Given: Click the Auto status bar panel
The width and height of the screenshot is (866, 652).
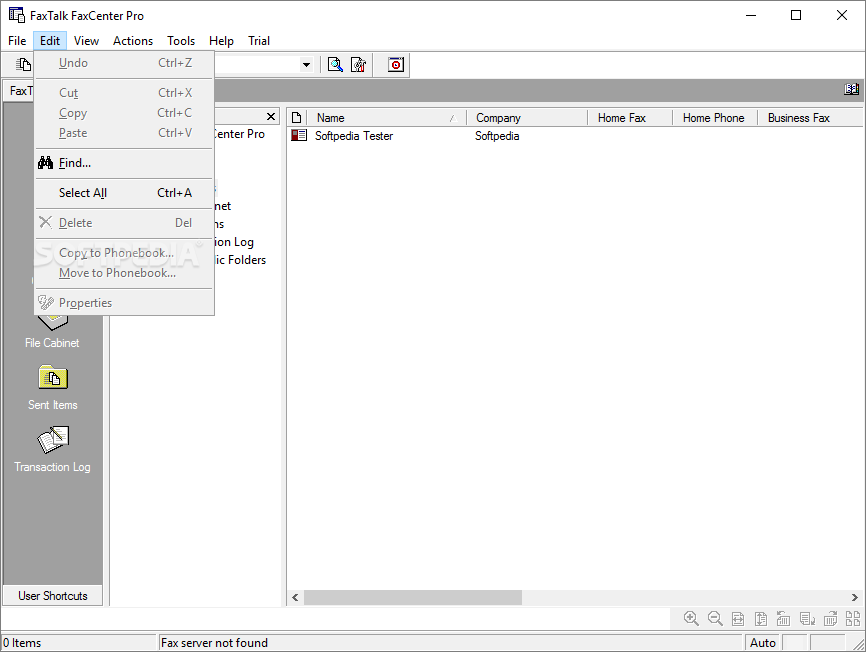Looking at the screenshot, I should tap(762, 643).
